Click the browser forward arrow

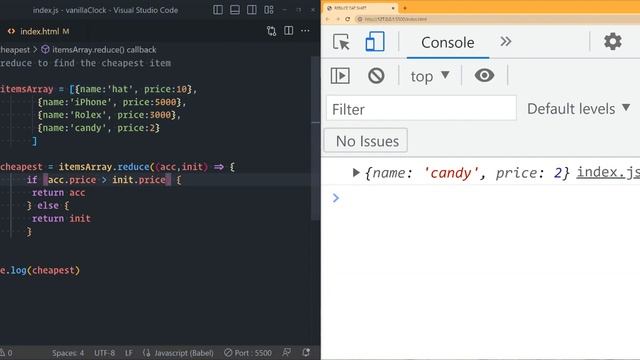click(338, 19)
